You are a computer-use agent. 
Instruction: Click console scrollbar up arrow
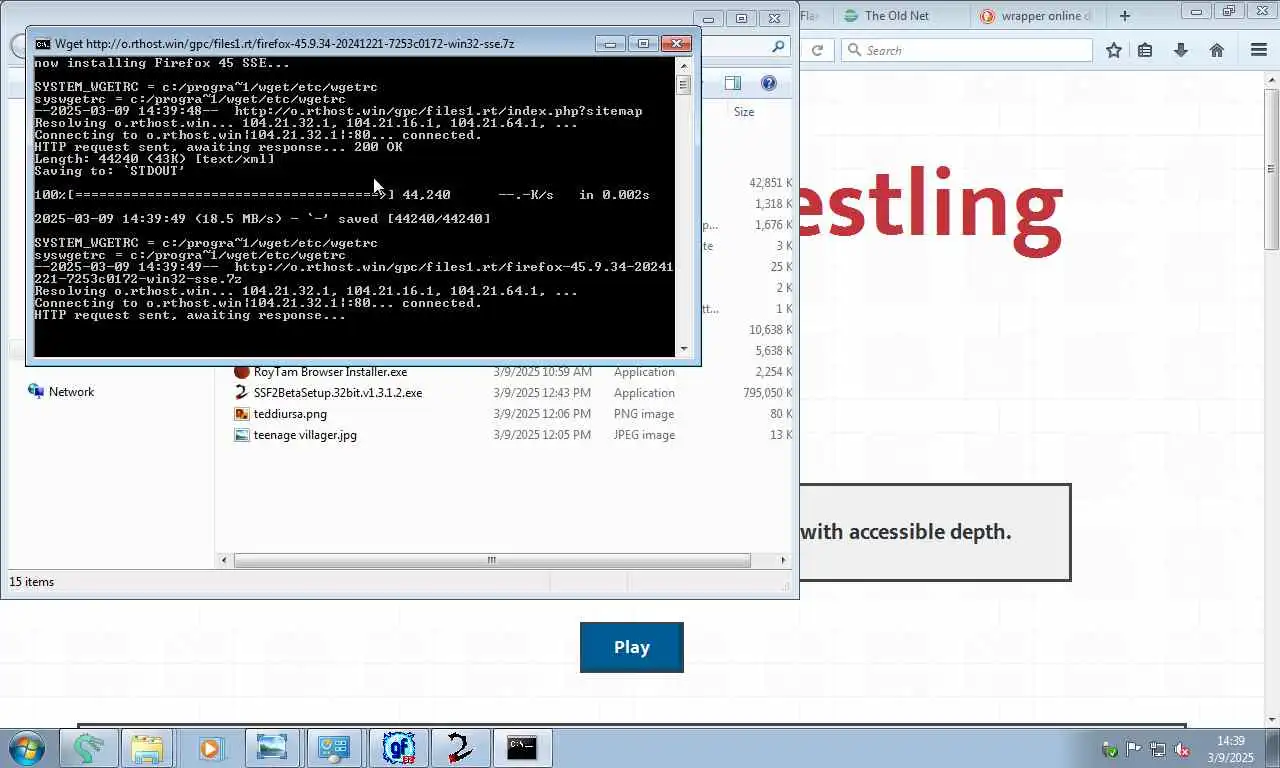click(684, 64)
